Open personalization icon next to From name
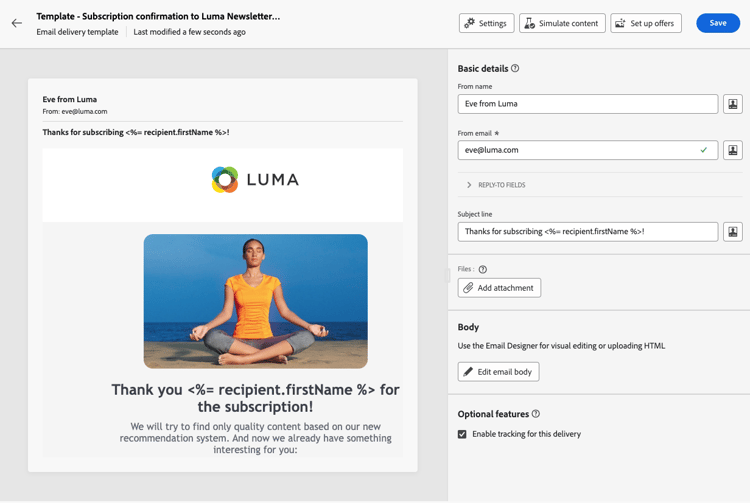 pyautogui.click(x=732, y=104)
